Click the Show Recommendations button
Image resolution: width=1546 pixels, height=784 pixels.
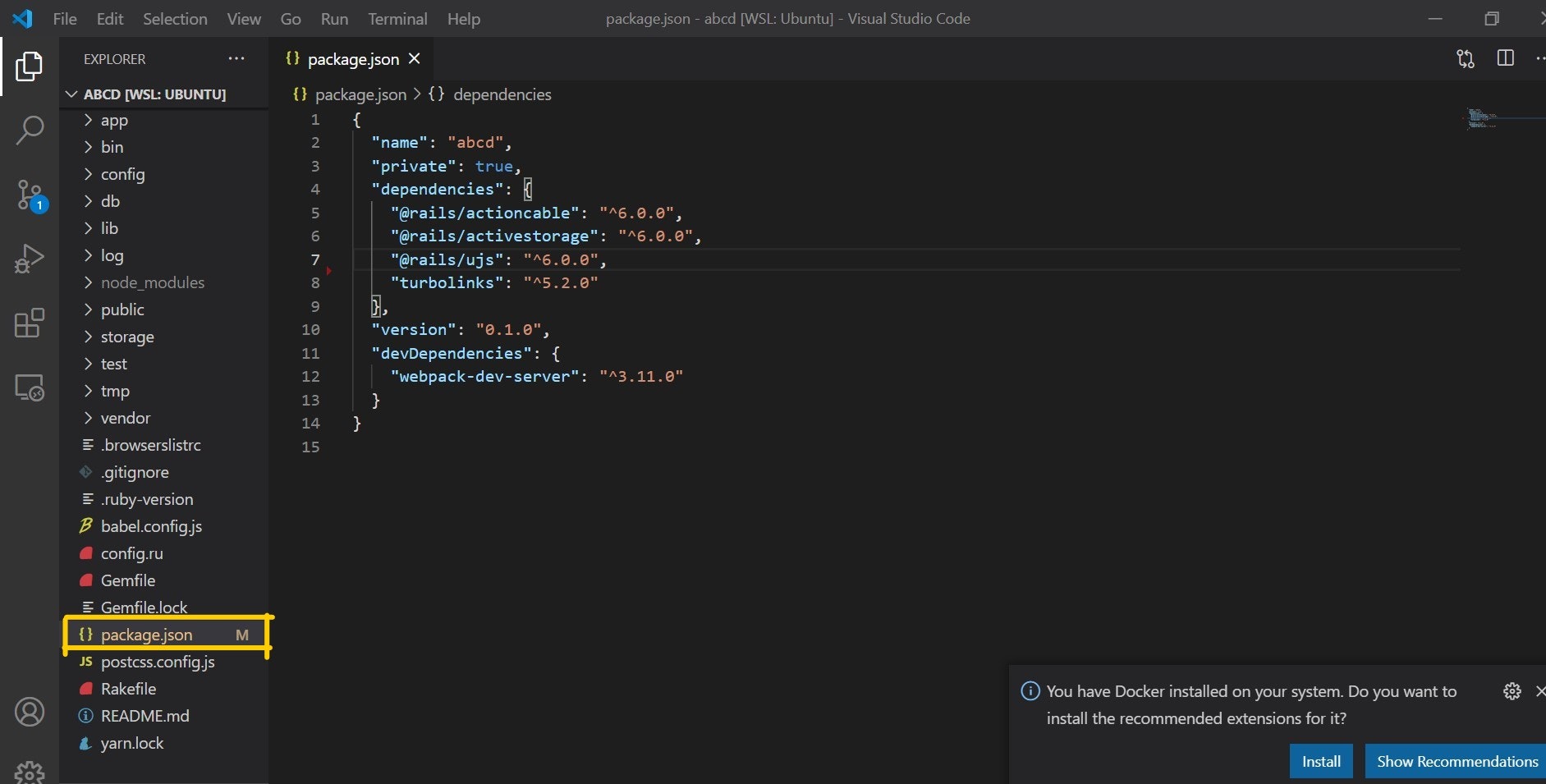coord(1457,761)
